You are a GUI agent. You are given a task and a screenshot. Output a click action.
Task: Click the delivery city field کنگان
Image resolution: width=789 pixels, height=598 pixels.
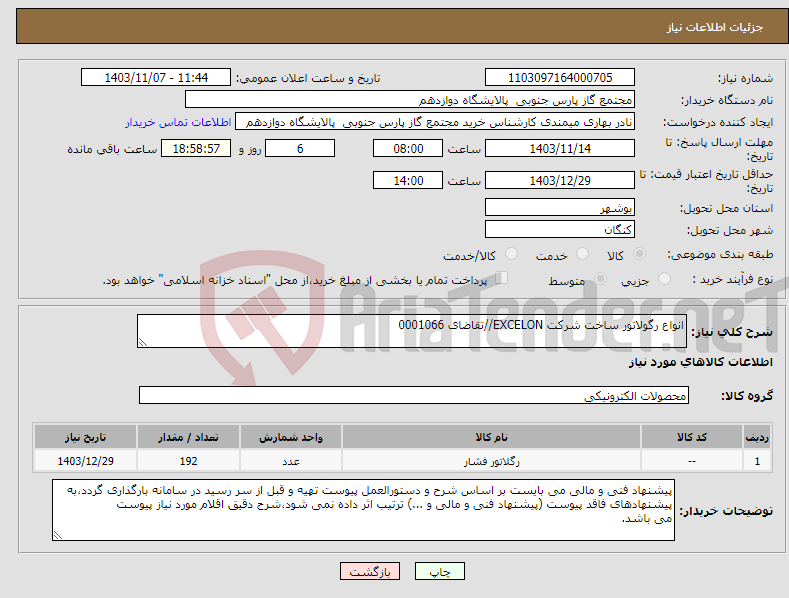pos(560,229)
